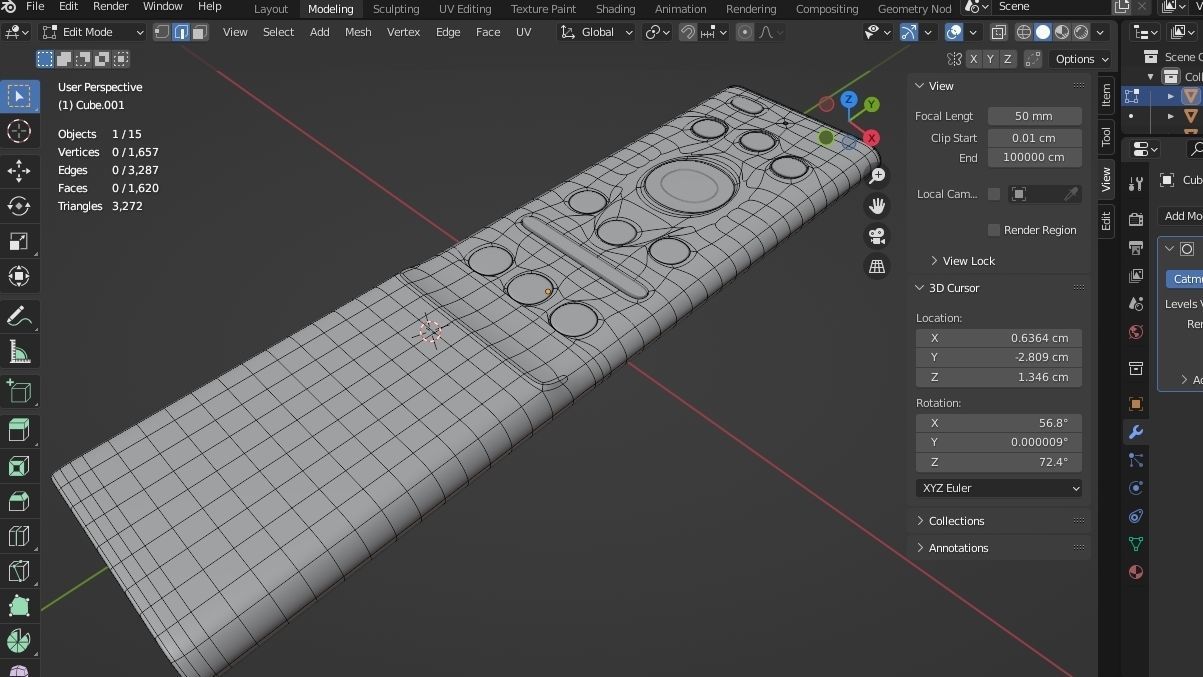The image size is (1203, 677).
Task: Click the camera view icon in the viewport controls
Action: (x=877, y=236)
